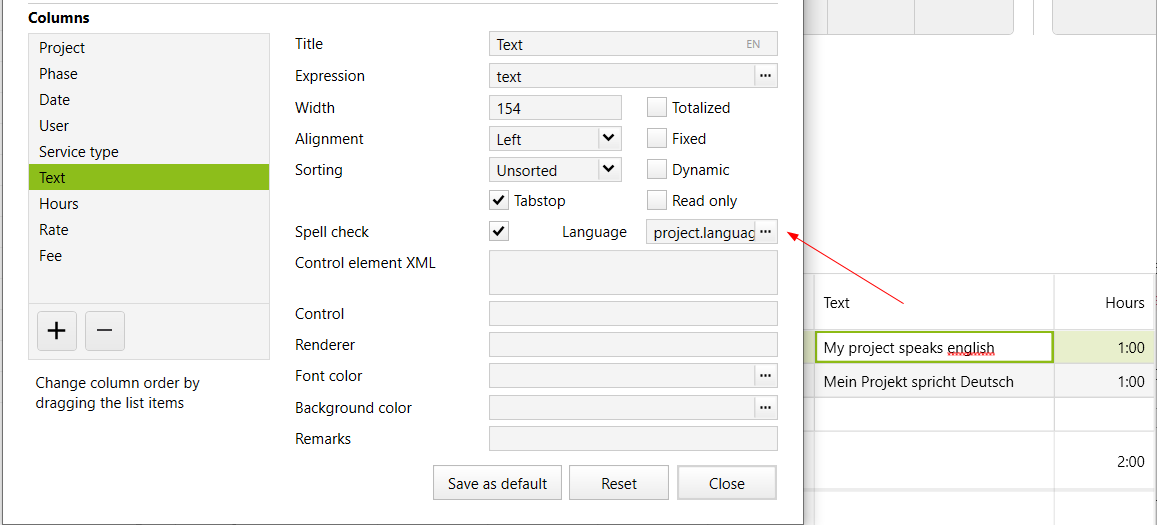Uncheck the Tabstop option
1157x525 pixels.
click(x=499, y=201)
